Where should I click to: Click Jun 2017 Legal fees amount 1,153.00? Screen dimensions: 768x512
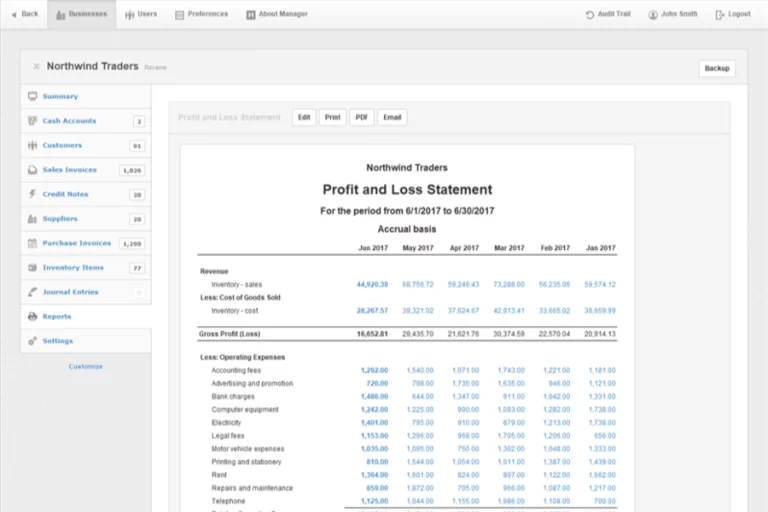point(375,436)
